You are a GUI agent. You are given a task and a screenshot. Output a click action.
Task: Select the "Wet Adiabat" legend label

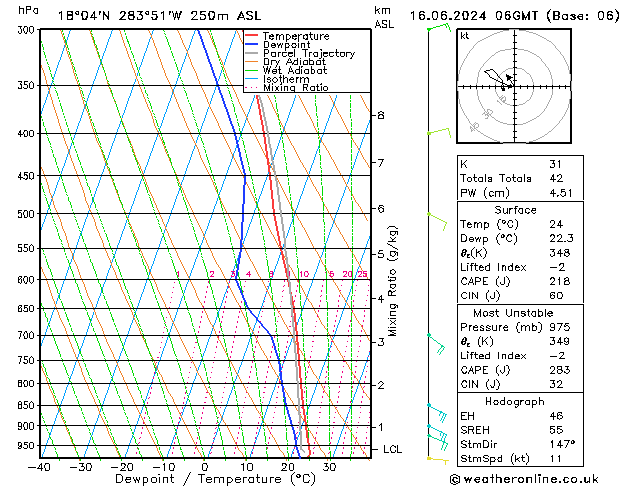tap(295, 70)
